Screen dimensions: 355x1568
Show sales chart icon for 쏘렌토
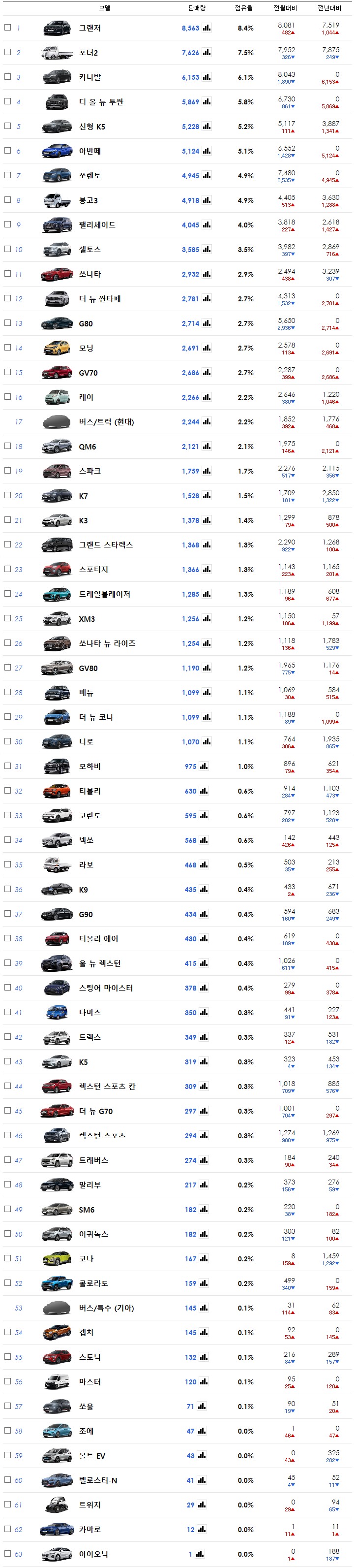coord(207,176)
